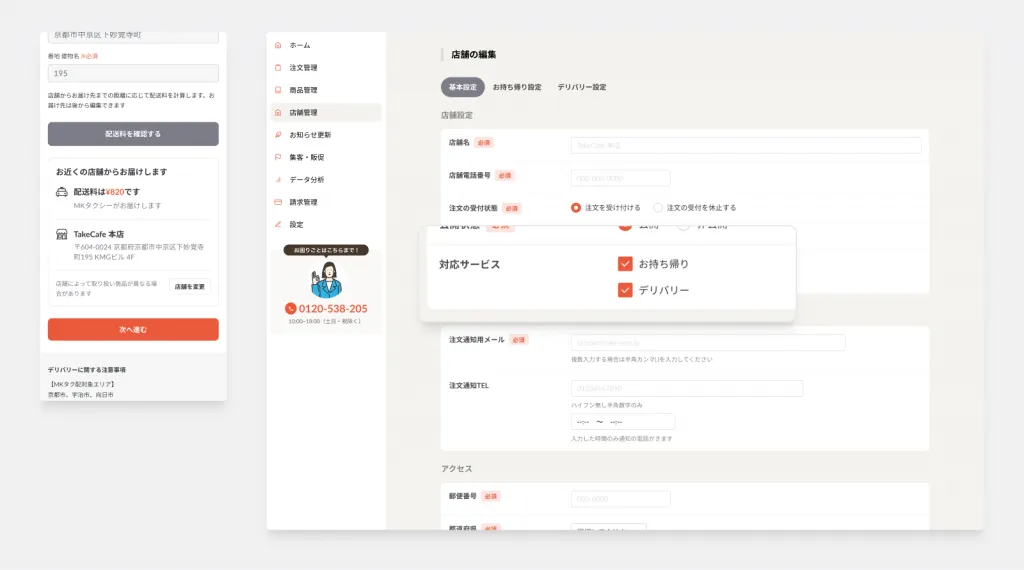
Task: Uncheck the デリバリー checkbox
Action: (625, 290)
